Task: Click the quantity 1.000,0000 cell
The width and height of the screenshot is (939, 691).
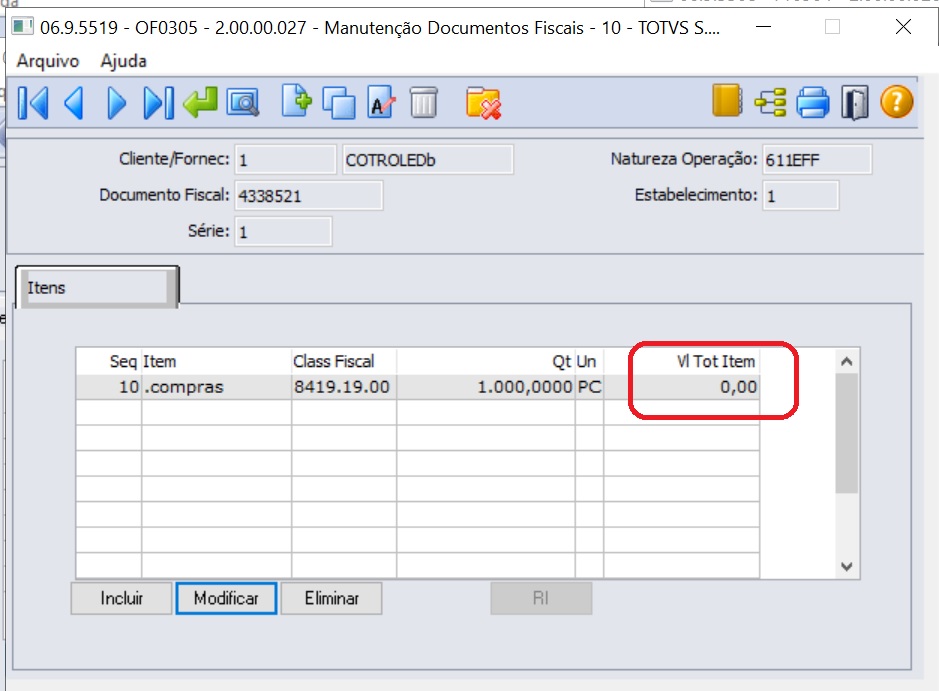Action: click(486, 387)
